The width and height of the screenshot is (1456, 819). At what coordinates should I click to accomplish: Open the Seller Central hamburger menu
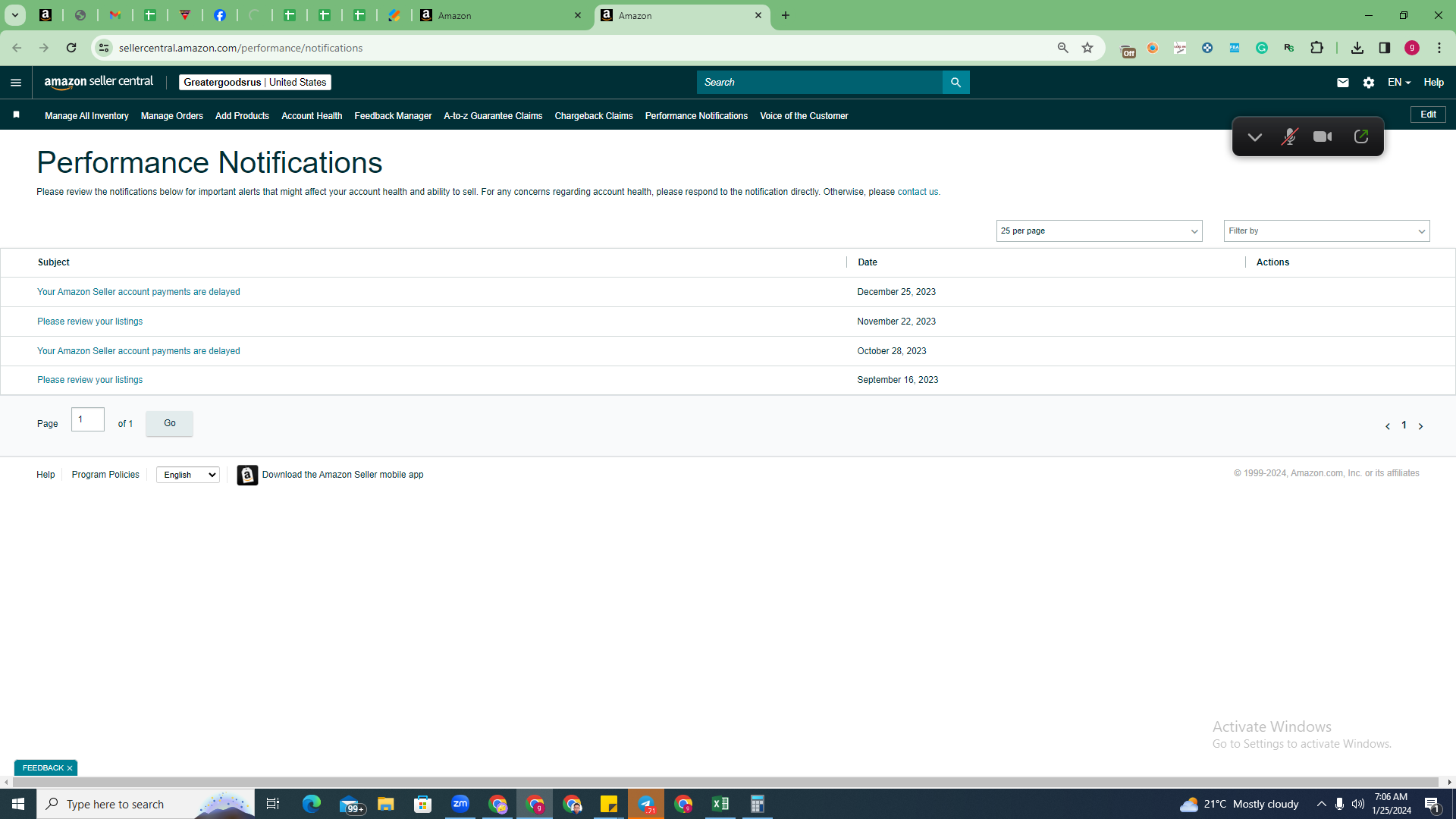16,83
